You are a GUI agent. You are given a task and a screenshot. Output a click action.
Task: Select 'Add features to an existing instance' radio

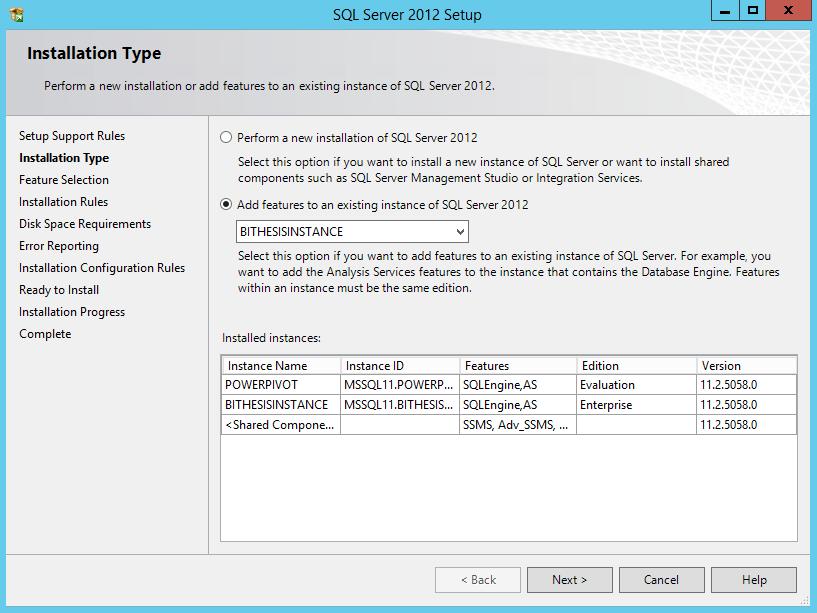(226, 204)
